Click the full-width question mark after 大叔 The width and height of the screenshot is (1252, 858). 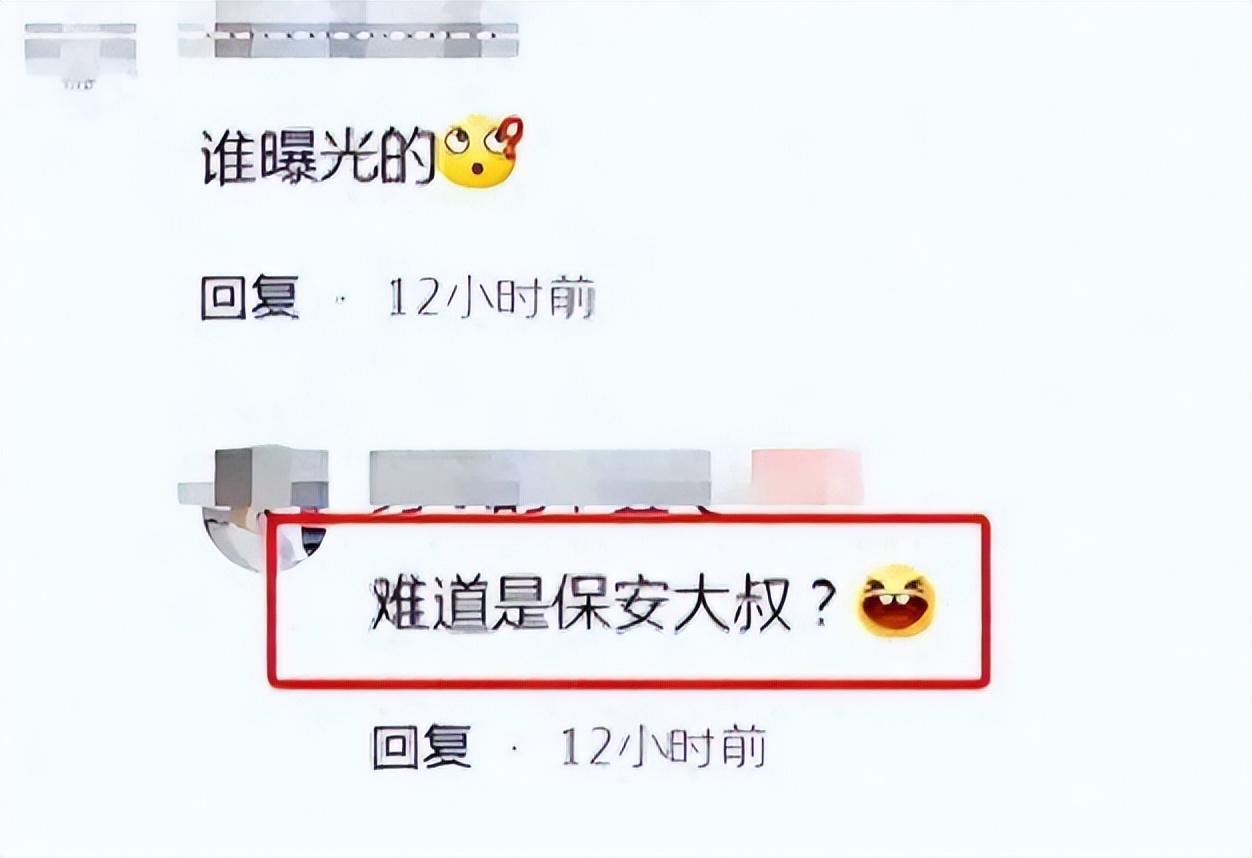(x=822, y=605)
